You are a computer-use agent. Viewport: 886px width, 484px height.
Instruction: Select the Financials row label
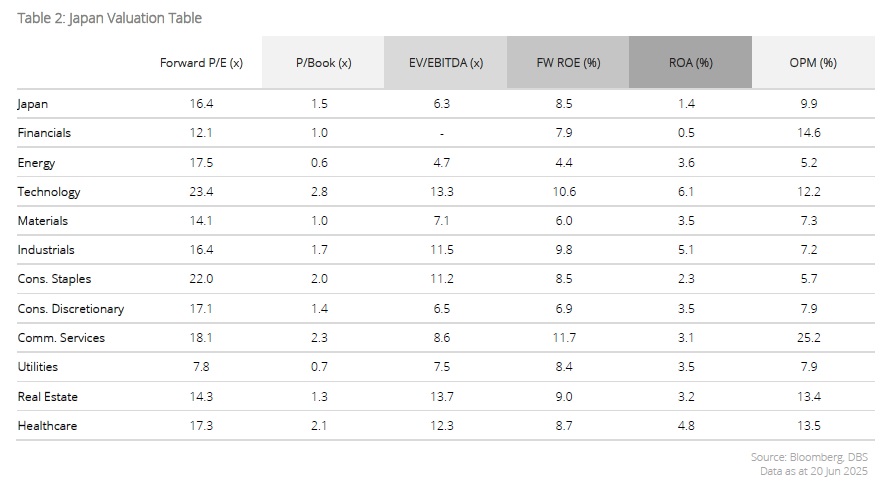[x=44, y=133]
